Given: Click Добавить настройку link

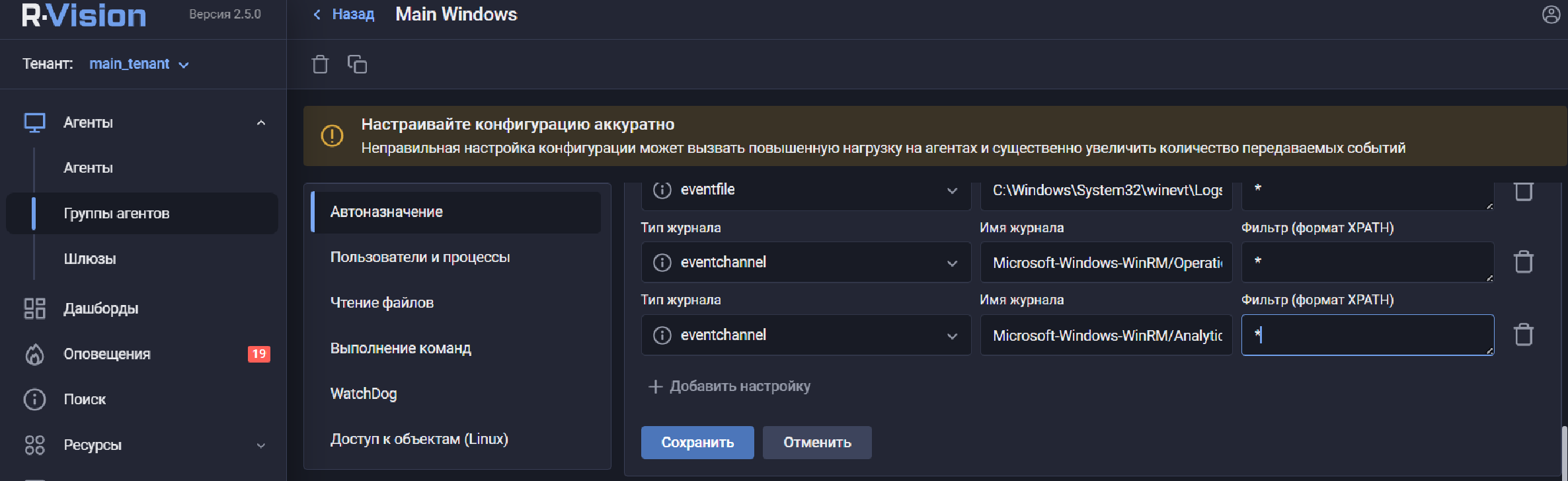Looking at the screenshot, I should (730, 386).
